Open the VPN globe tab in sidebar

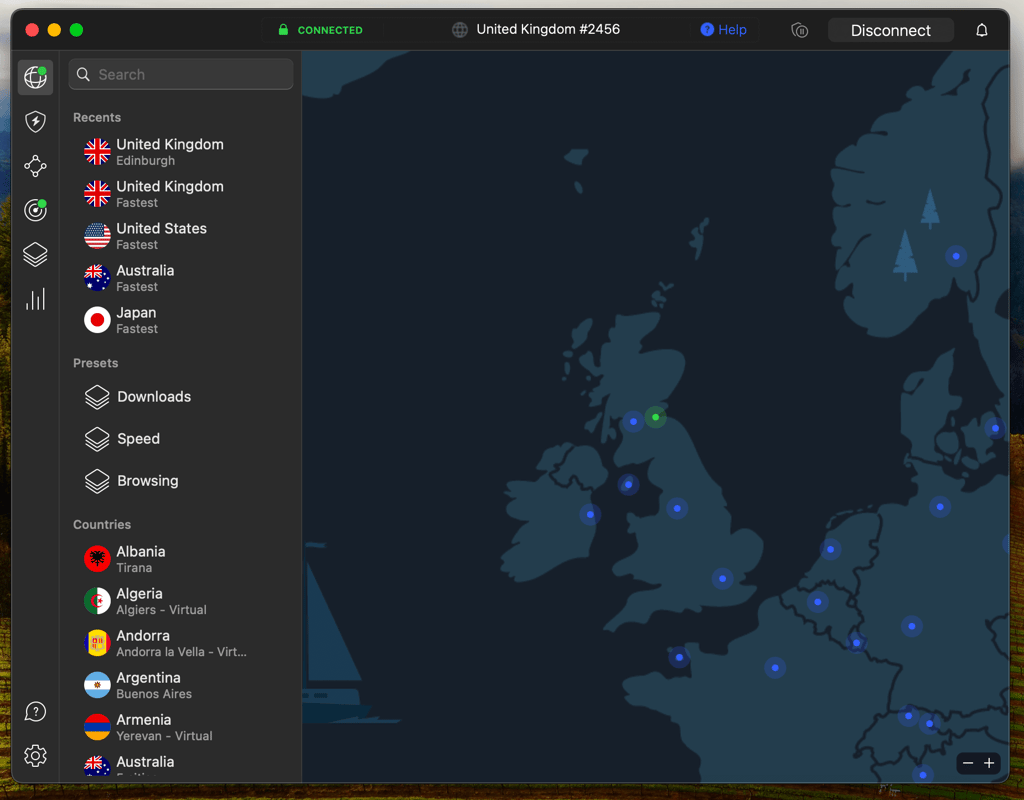(x=35, y=77)
